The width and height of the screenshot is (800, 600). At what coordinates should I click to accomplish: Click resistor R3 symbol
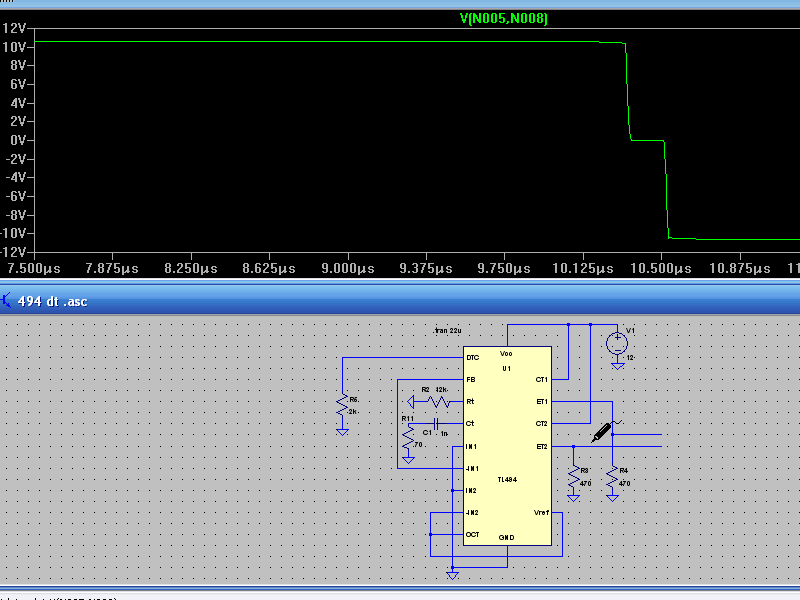coord(573,477)
